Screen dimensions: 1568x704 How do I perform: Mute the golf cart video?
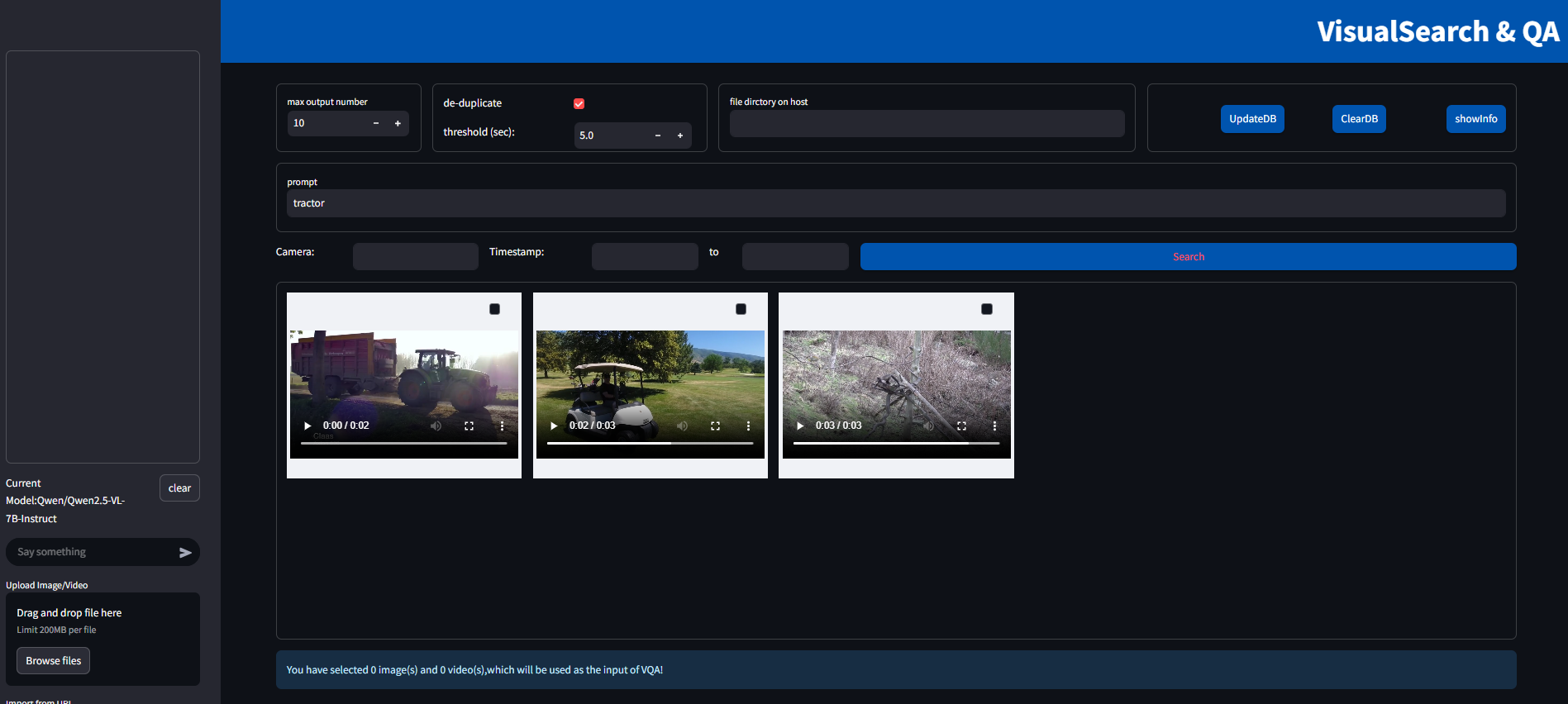(682, 426)
